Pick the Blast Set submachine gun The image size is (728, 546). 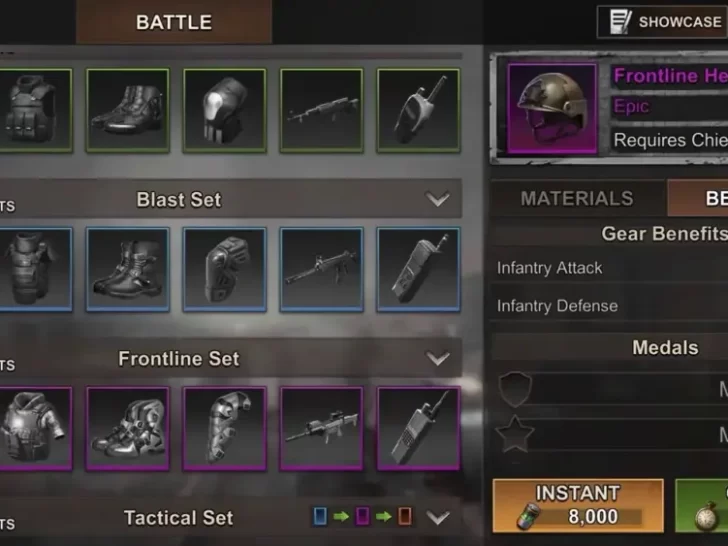click(321, 269)
